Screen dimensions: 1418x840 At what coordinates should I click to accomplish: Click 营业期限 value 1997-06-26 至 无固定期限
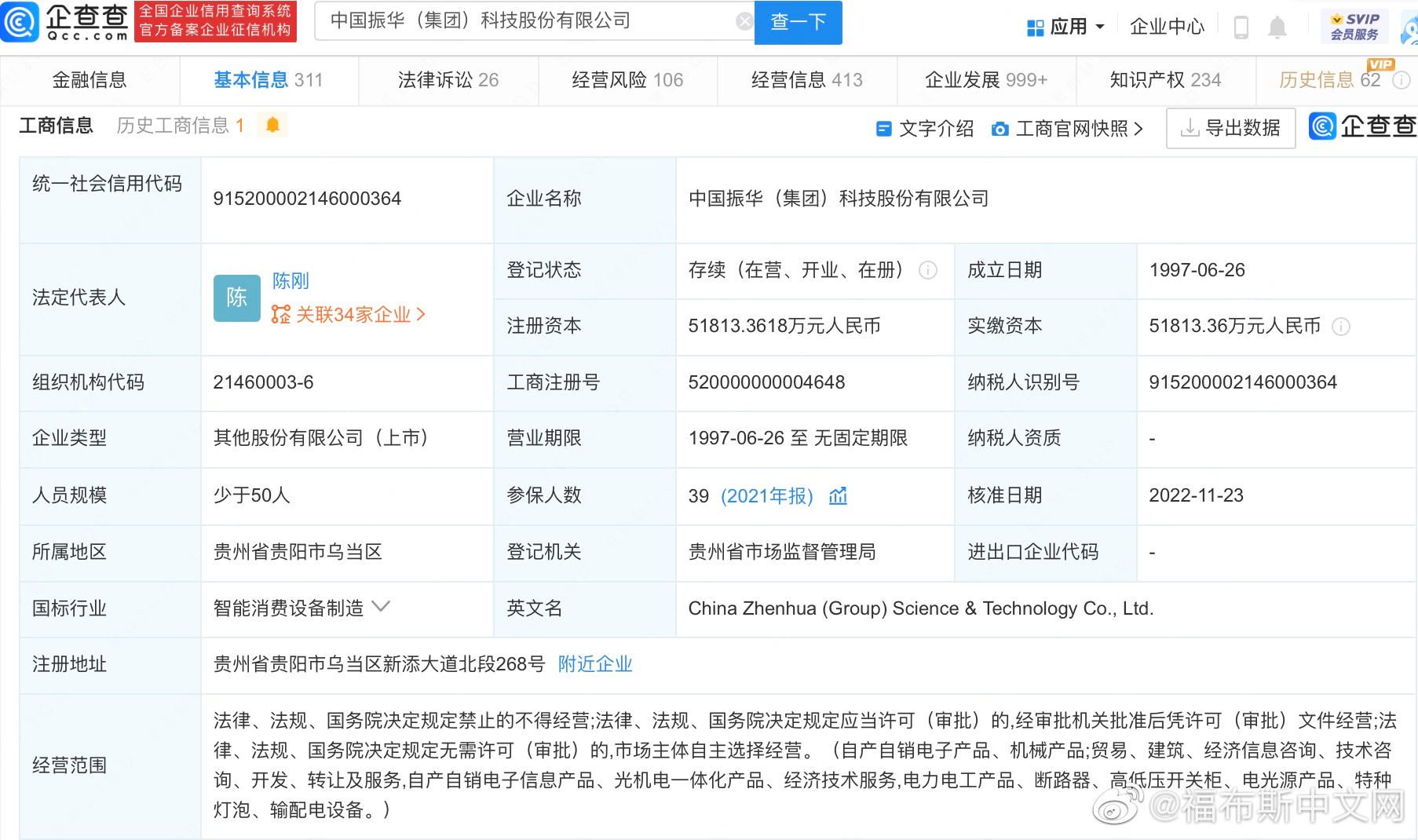798,438
